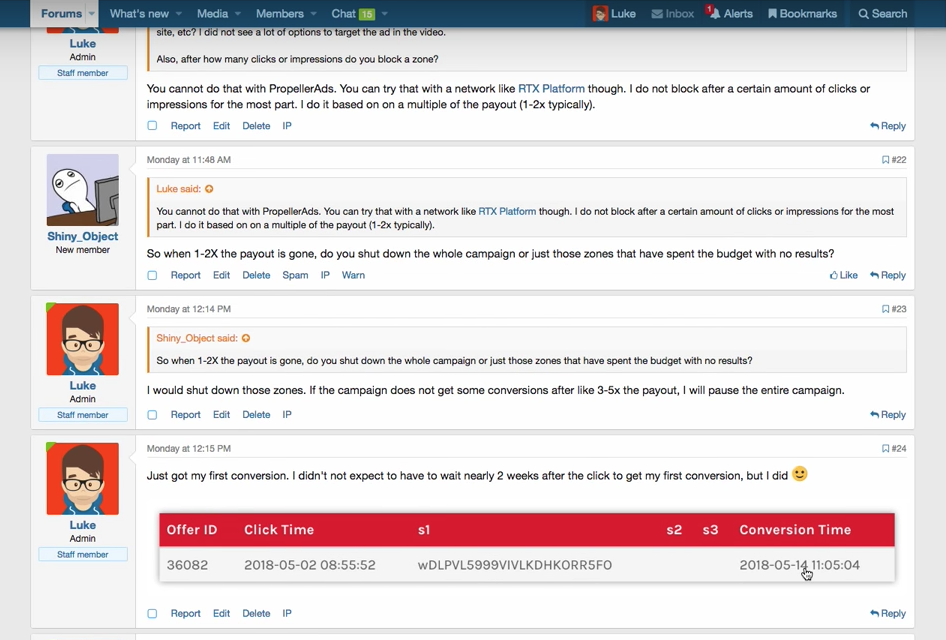This screenshot has width=946, height=640.
Task: Delete post #22
Action: point(256,275)
